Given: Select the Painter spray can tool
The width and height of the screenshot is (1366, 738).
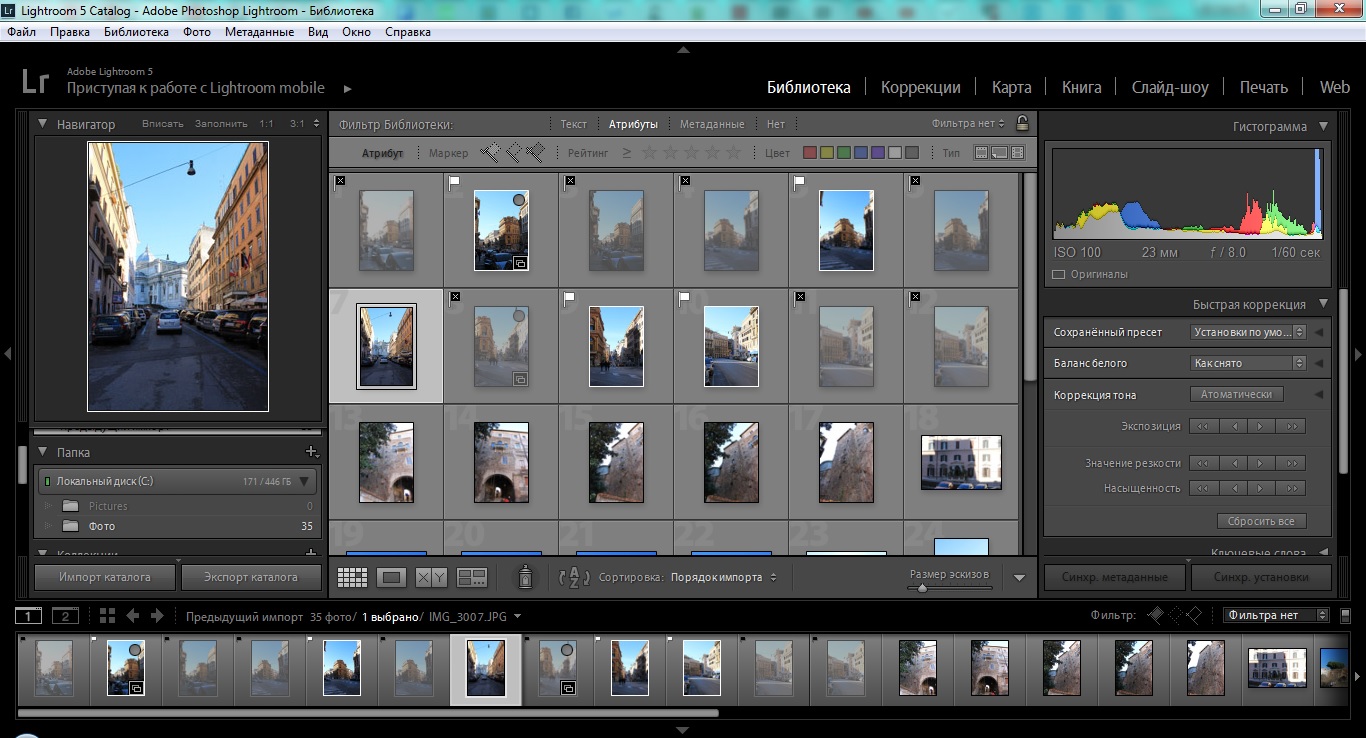Looking at the screenshot, I should (x=524, y=577).
